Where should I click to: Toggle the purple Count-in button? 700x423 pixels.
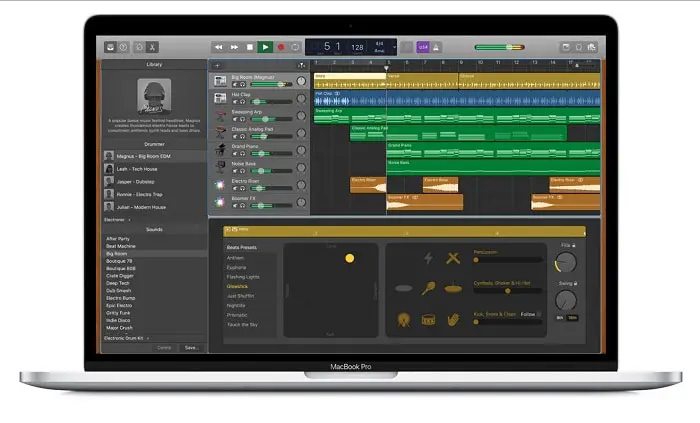point(423,47)
